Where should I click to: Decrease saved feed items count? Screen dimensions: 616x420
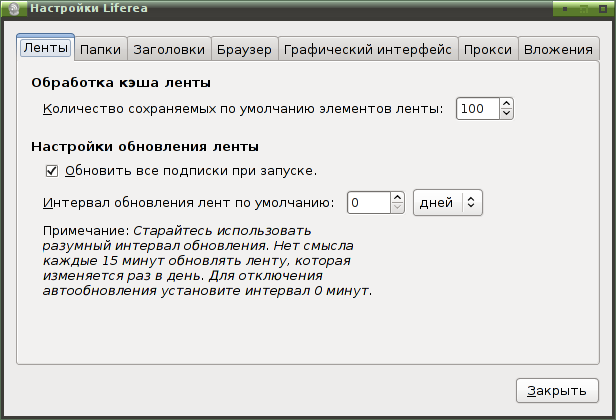pos(506,114)
